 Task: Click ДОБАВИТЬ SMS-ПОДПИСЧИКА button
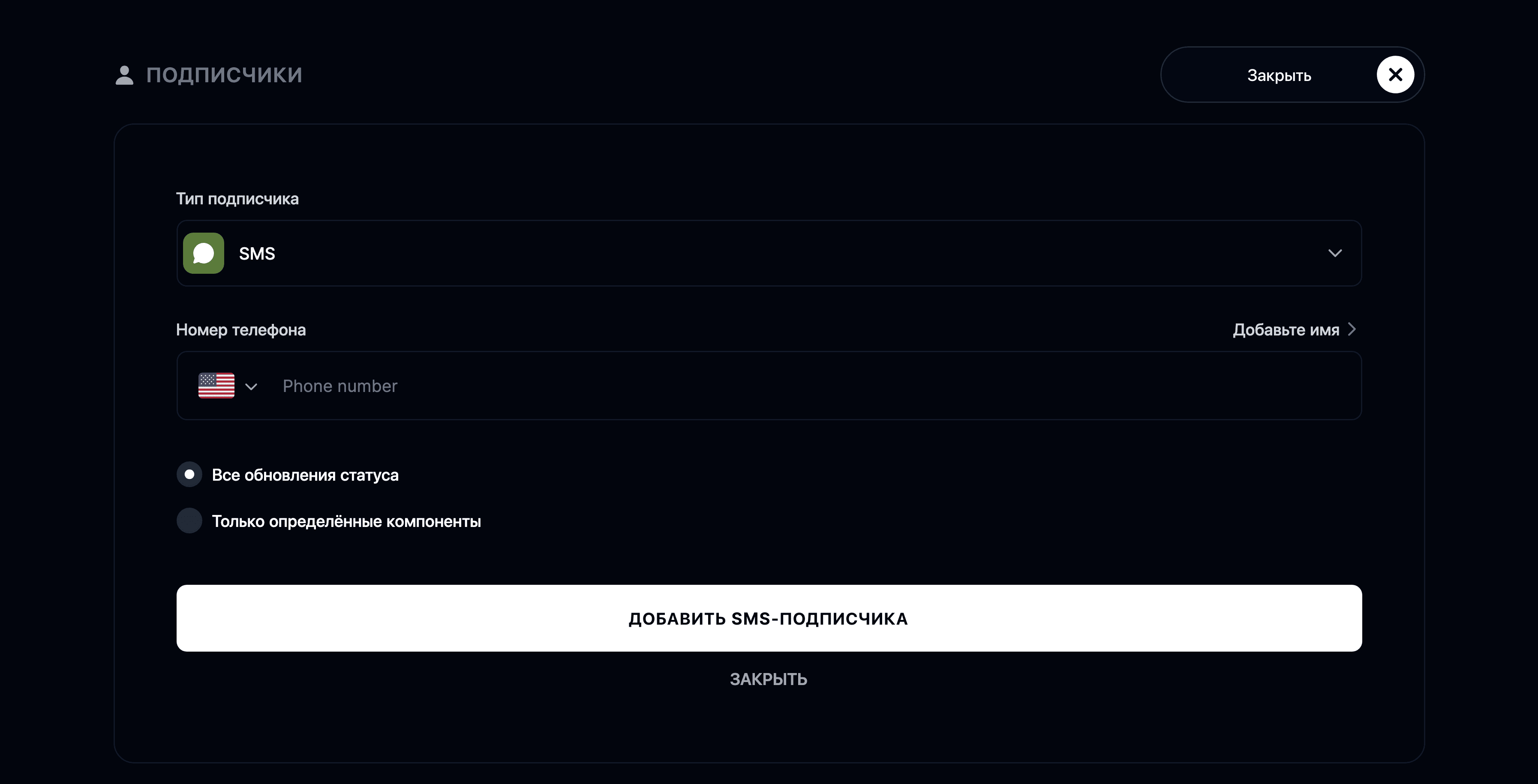(x=769, y=618)
